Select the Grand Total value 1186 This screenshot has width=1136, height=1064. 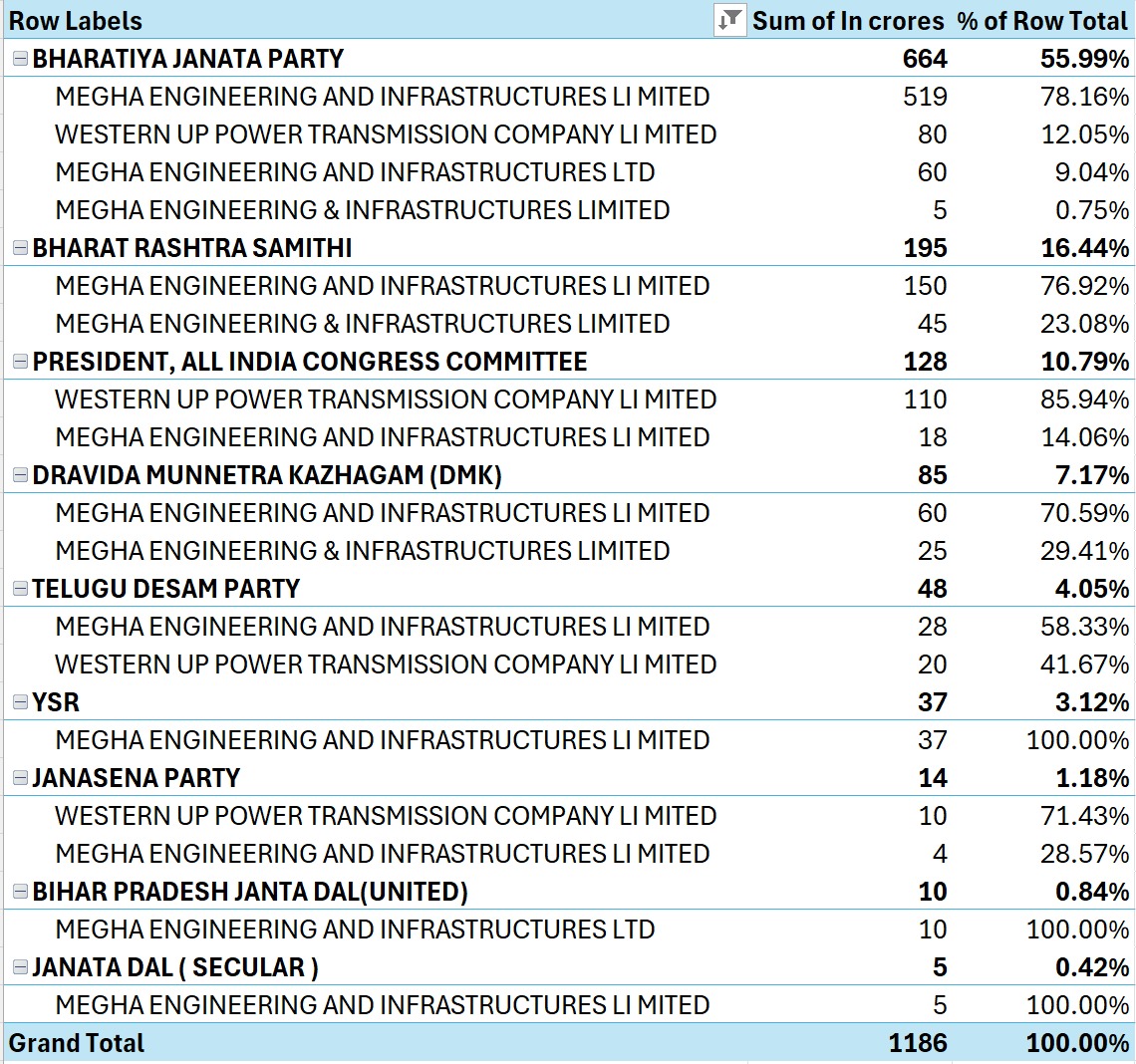[918, 1043]
